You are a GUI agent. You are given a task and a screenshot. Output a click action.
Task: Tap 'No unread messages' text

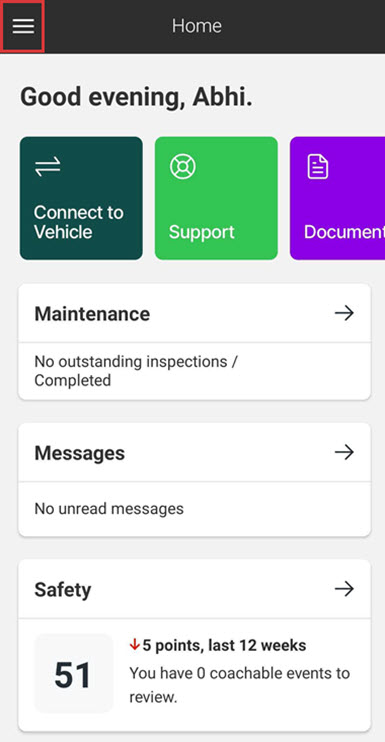click(x=109, y=509)
